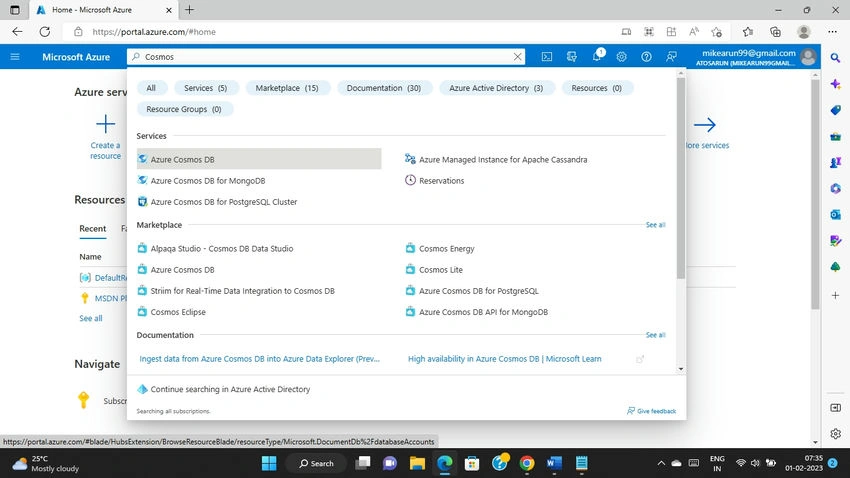Select the Azure Active Directory (3) filter
This screenshot has height=478, width=850.
[496, 88]
